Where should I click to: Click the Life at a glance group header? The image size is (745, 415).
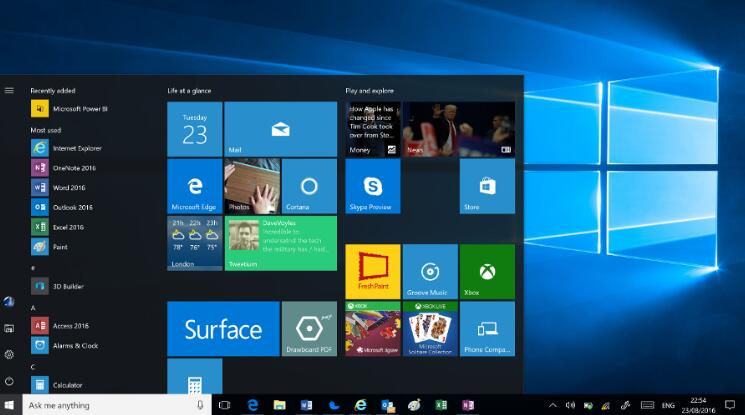(189, 91)
